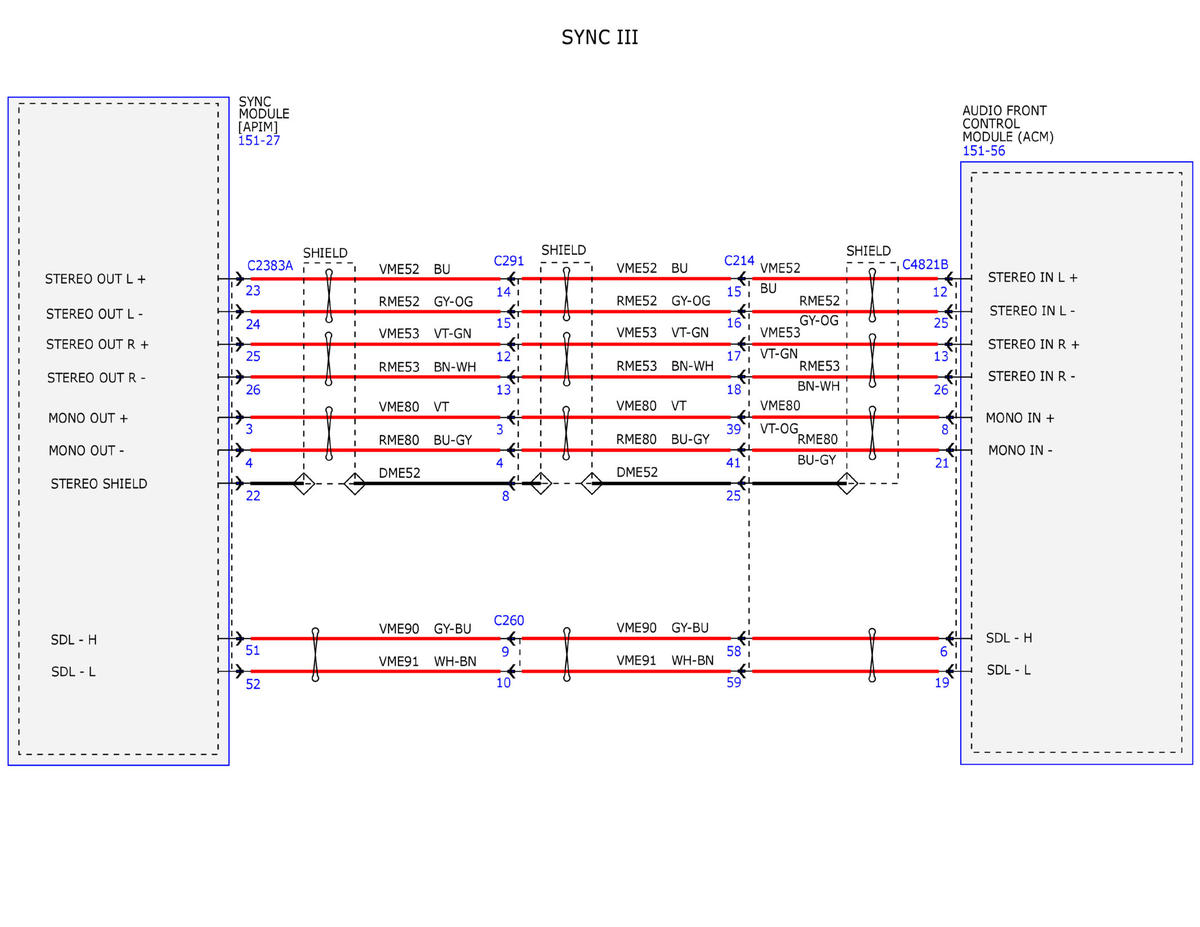Select connector label C291
The height and width of the screenshot is (927, 1200).
[509, 261]
